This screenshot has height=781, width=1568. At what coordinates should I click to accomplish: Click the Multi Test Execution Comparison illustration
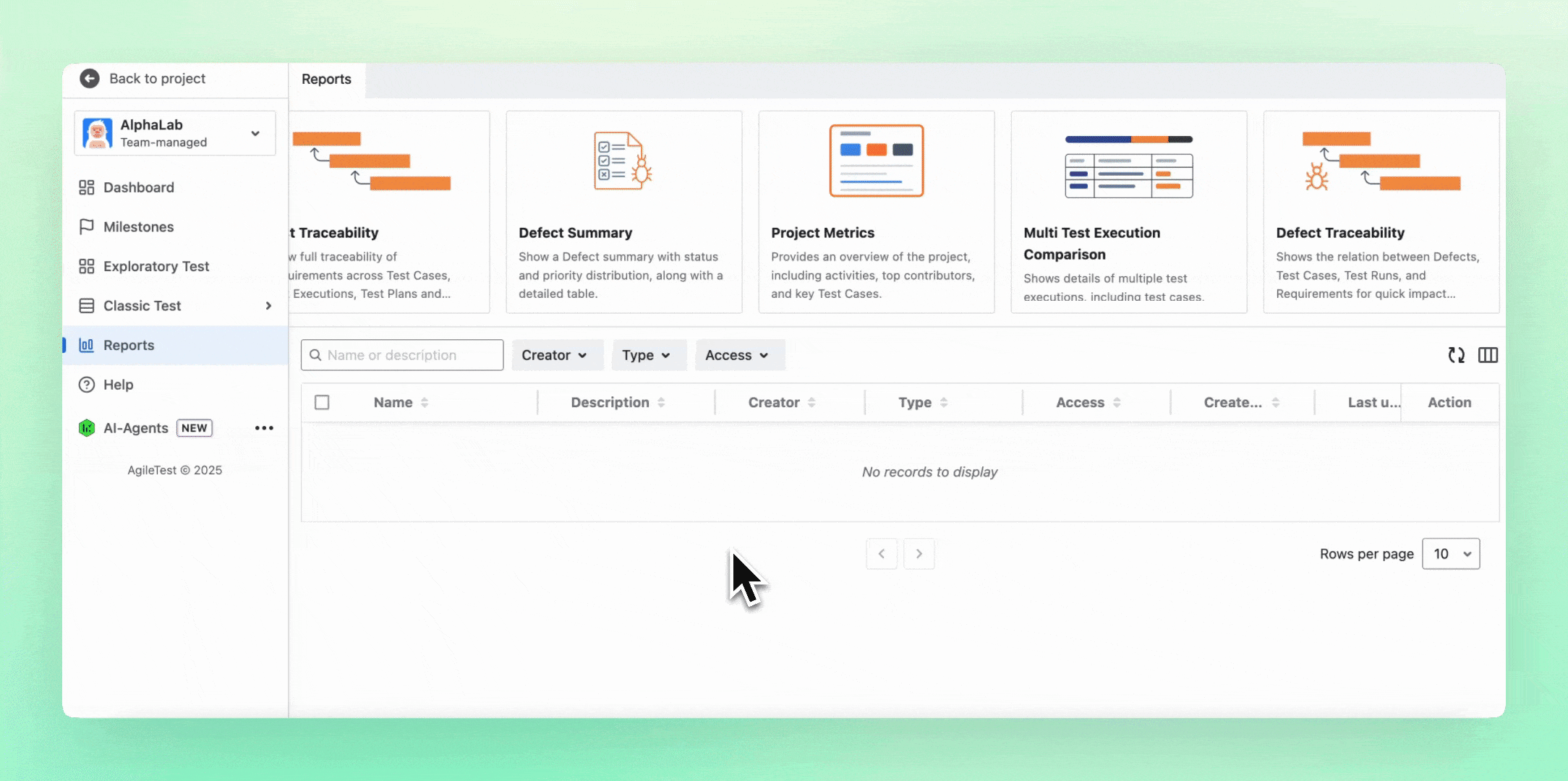click(x=1128, y=166)
